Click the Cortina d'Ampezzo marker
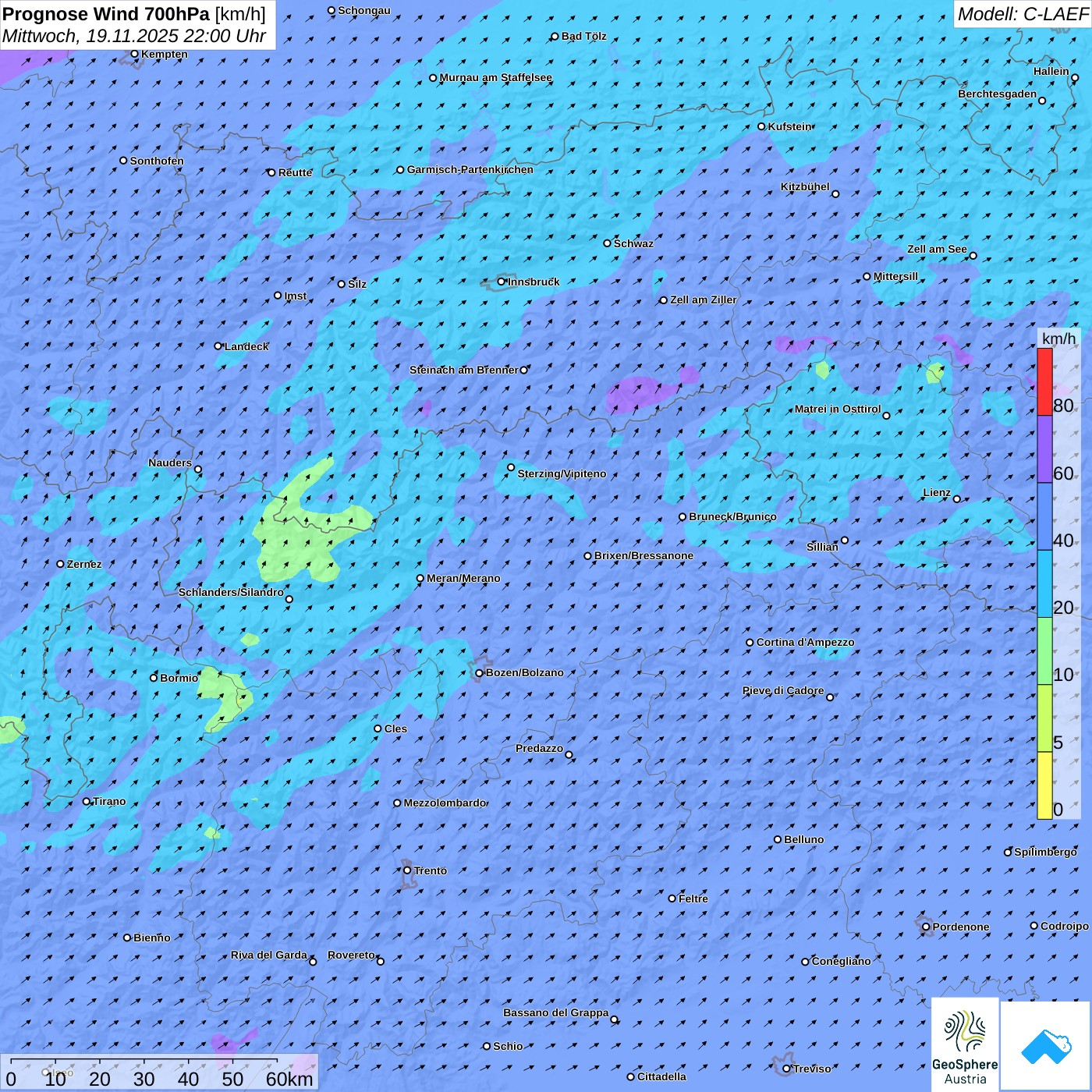This screenshot has height=1092, width=1092. [x=750, y=643]
